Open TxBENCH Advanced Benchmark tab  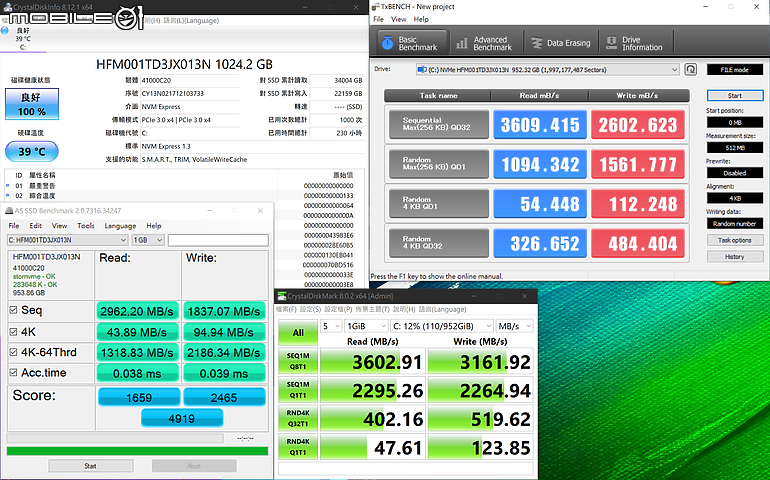[485, 43]
